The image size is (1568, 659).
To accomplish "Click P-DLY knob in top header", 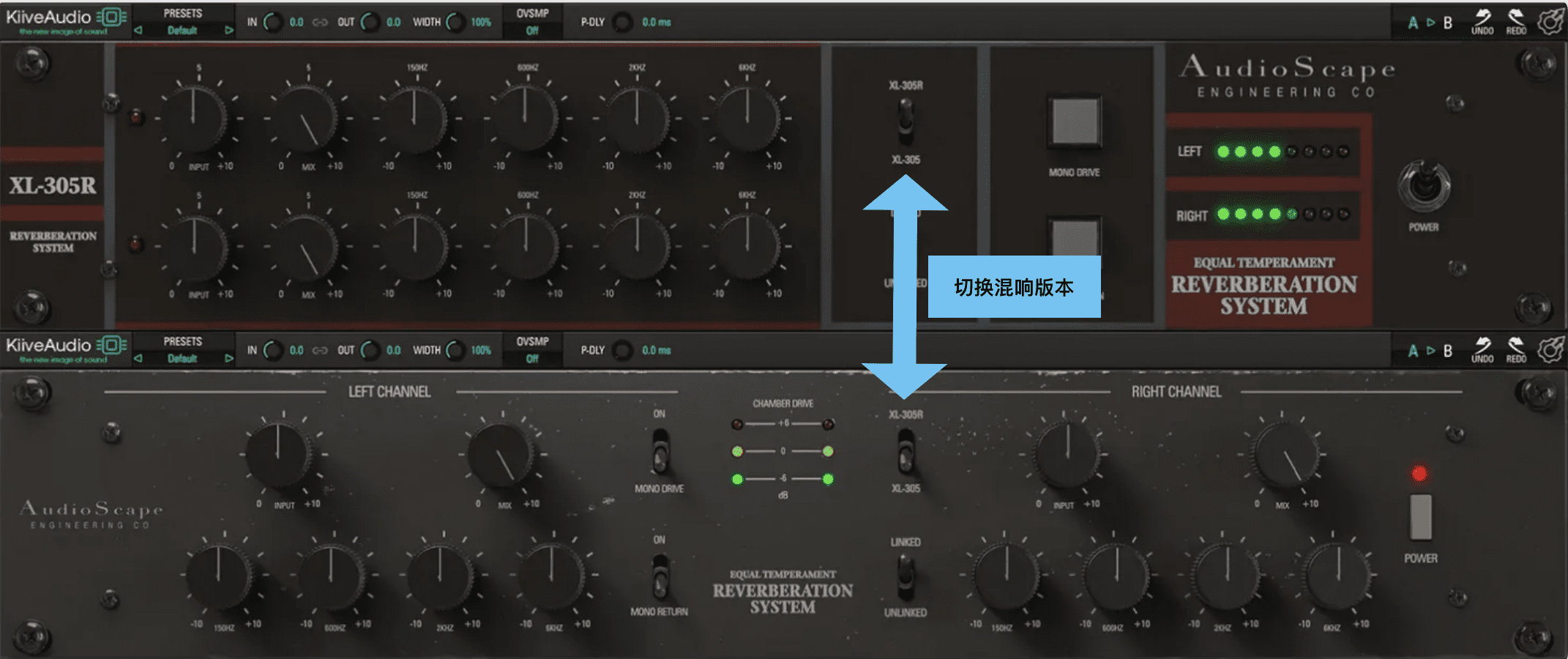I will point(622,22).
